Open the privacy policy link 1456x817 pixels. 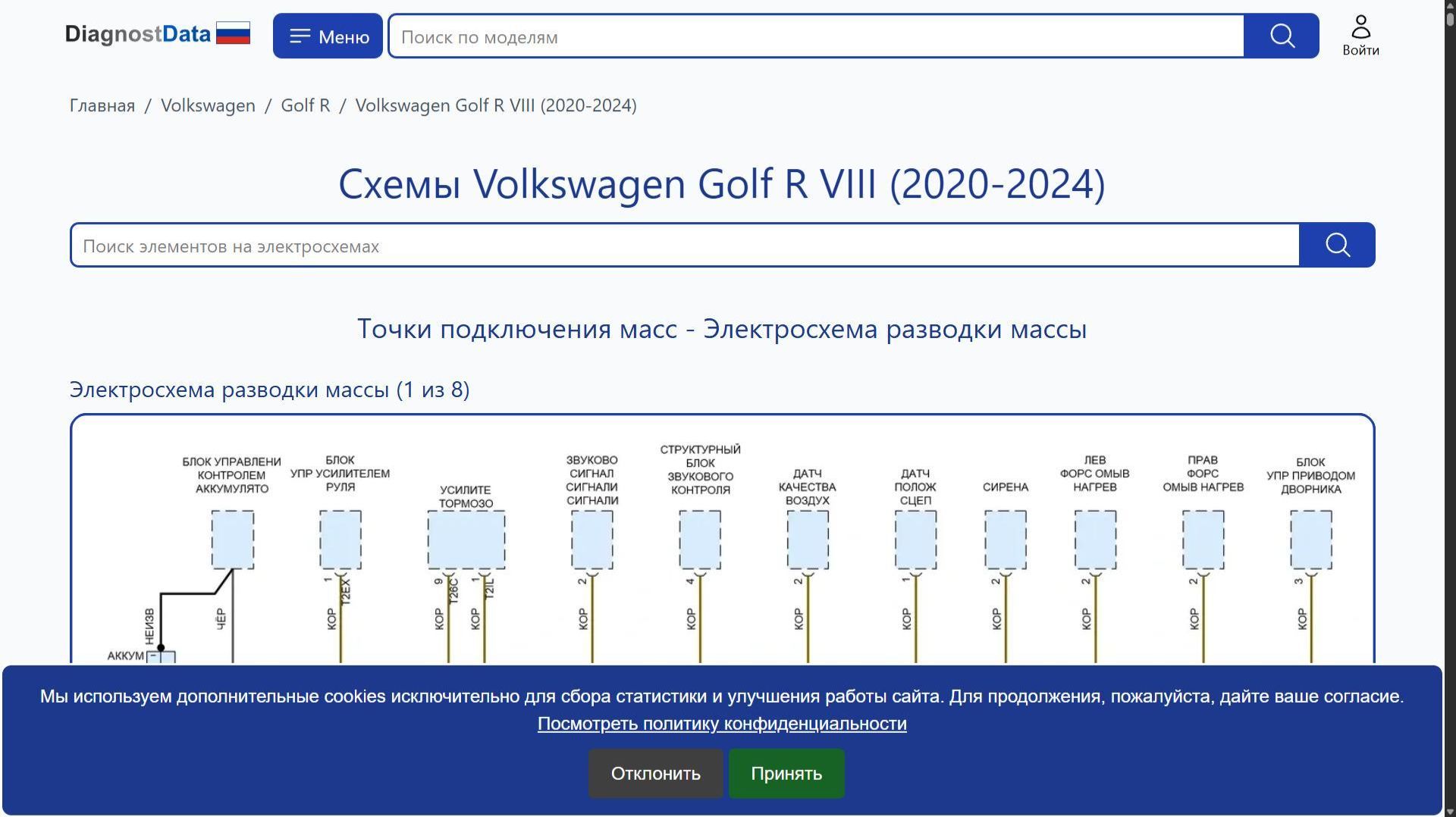pos(721,724)
